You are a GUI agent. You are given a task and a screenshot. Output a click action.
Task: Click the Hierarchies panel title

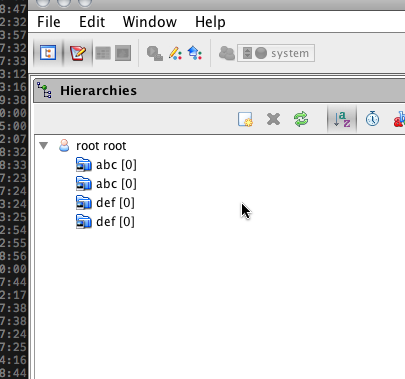click(98, 91)
